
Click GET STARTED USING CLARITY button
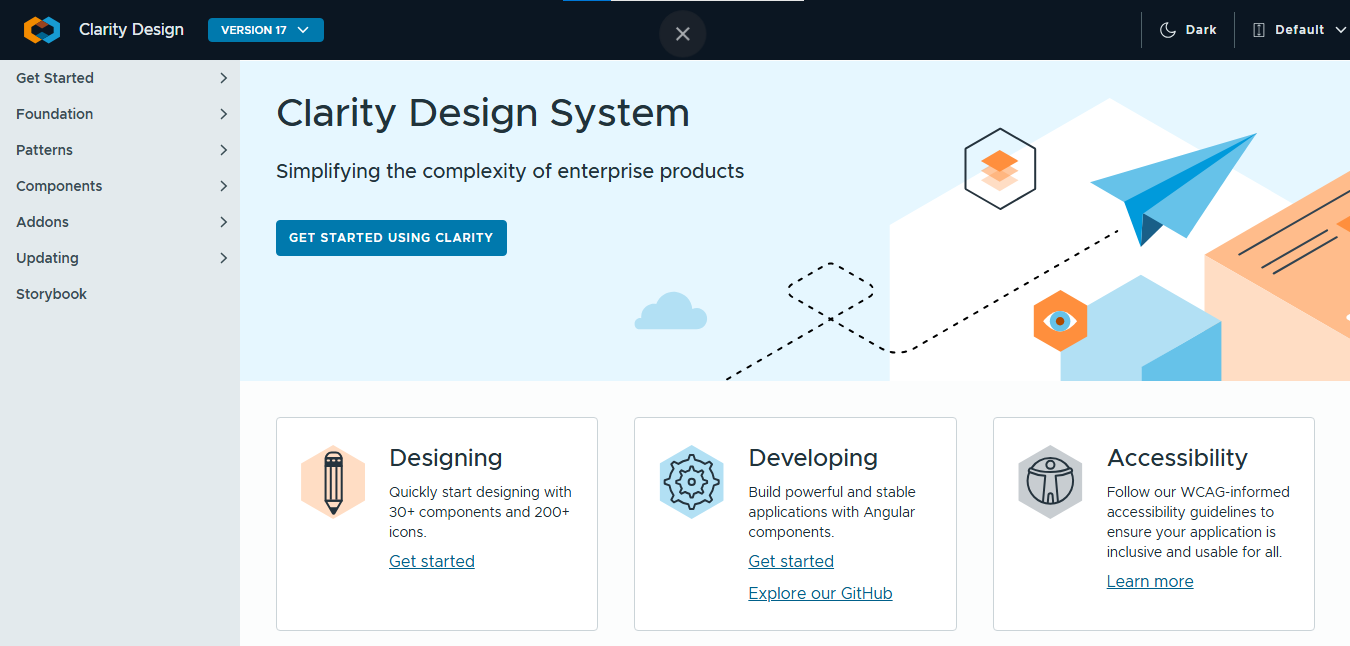[391, 238]
